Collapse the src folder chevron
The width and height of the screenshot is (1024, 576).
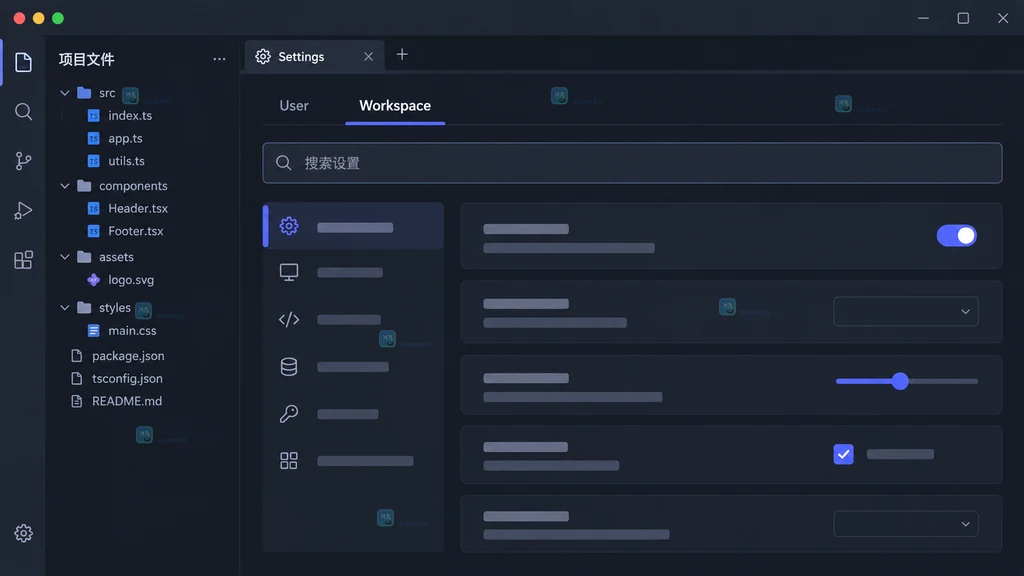click(65, 93)
